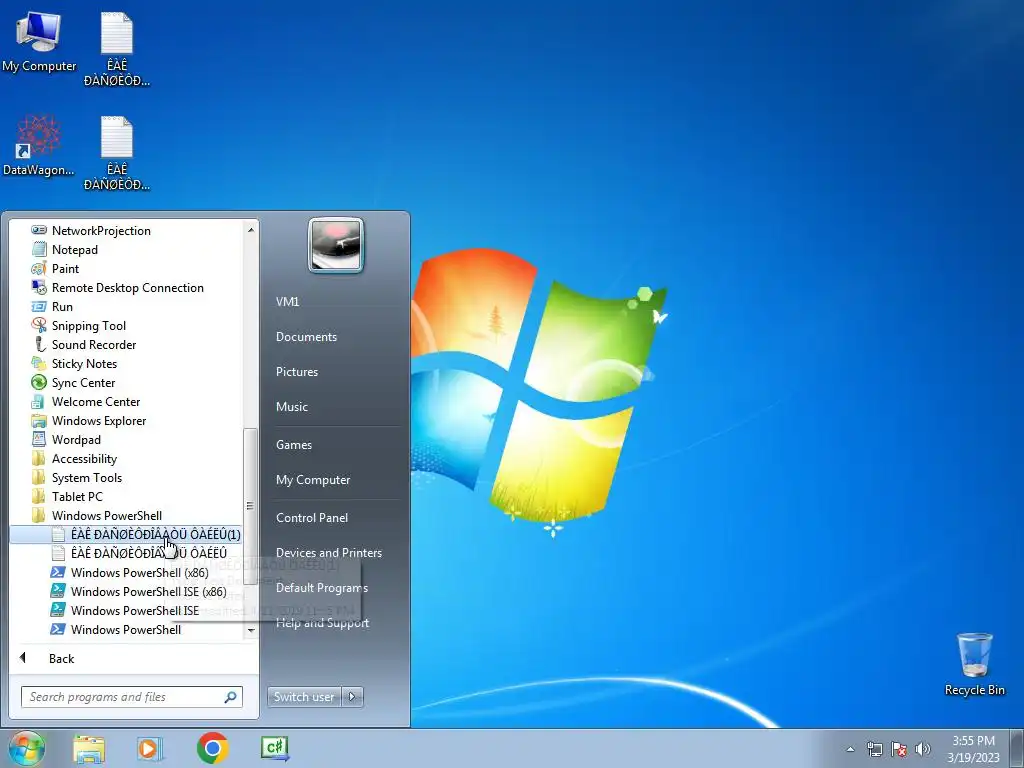Select the lower desktop text document

(117, 153)
